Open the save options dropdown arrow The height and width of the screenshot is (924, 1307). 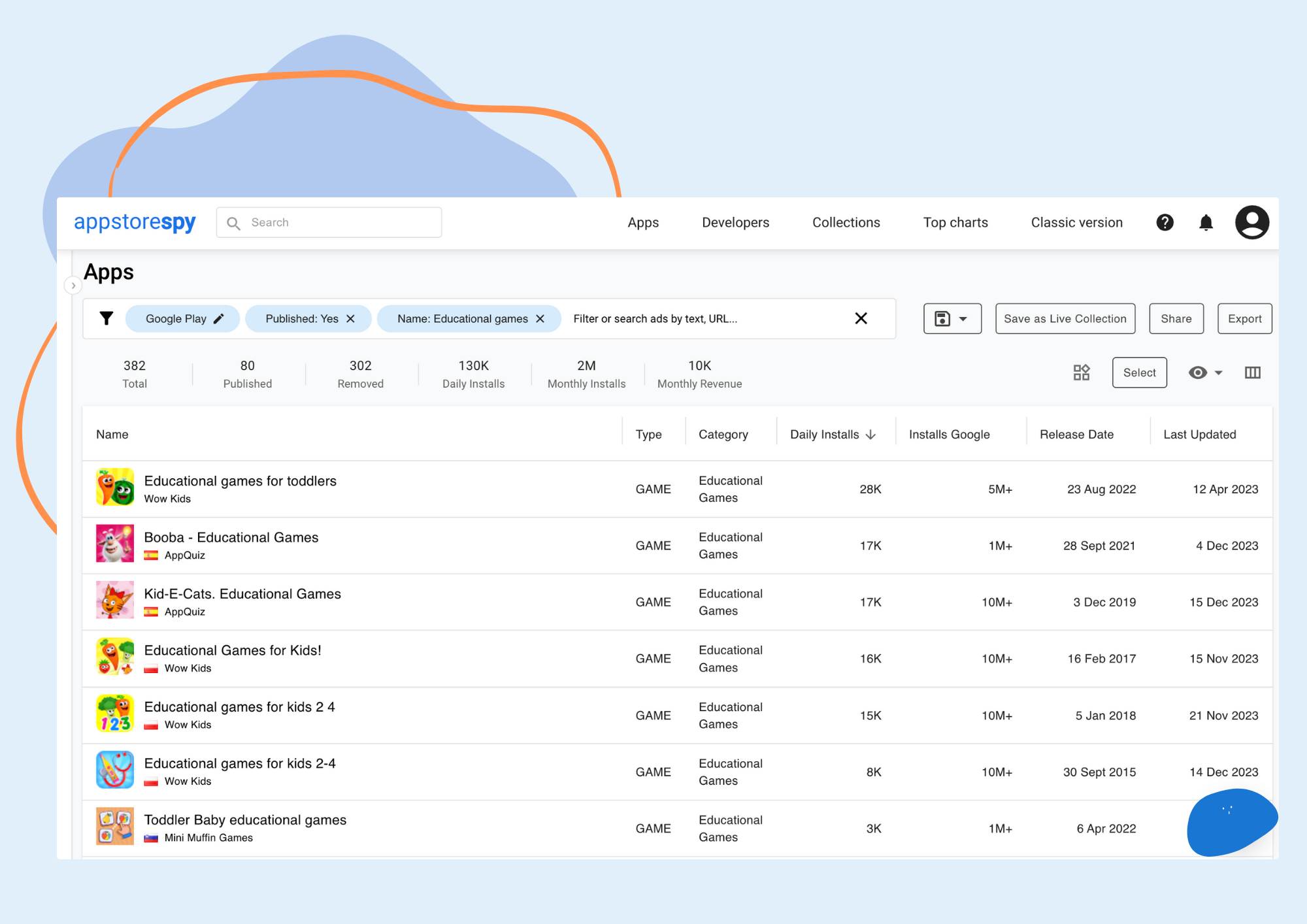[x=963, y=319]
